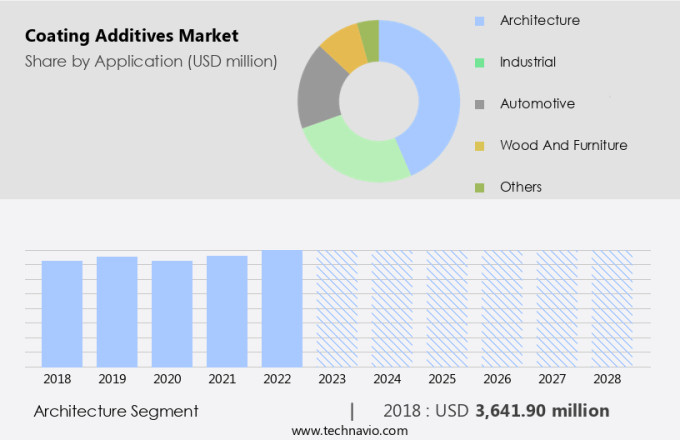This screenshot has width=680, height=440.
Task: Click the Share by Application subtitle
Action: point(150,61)
